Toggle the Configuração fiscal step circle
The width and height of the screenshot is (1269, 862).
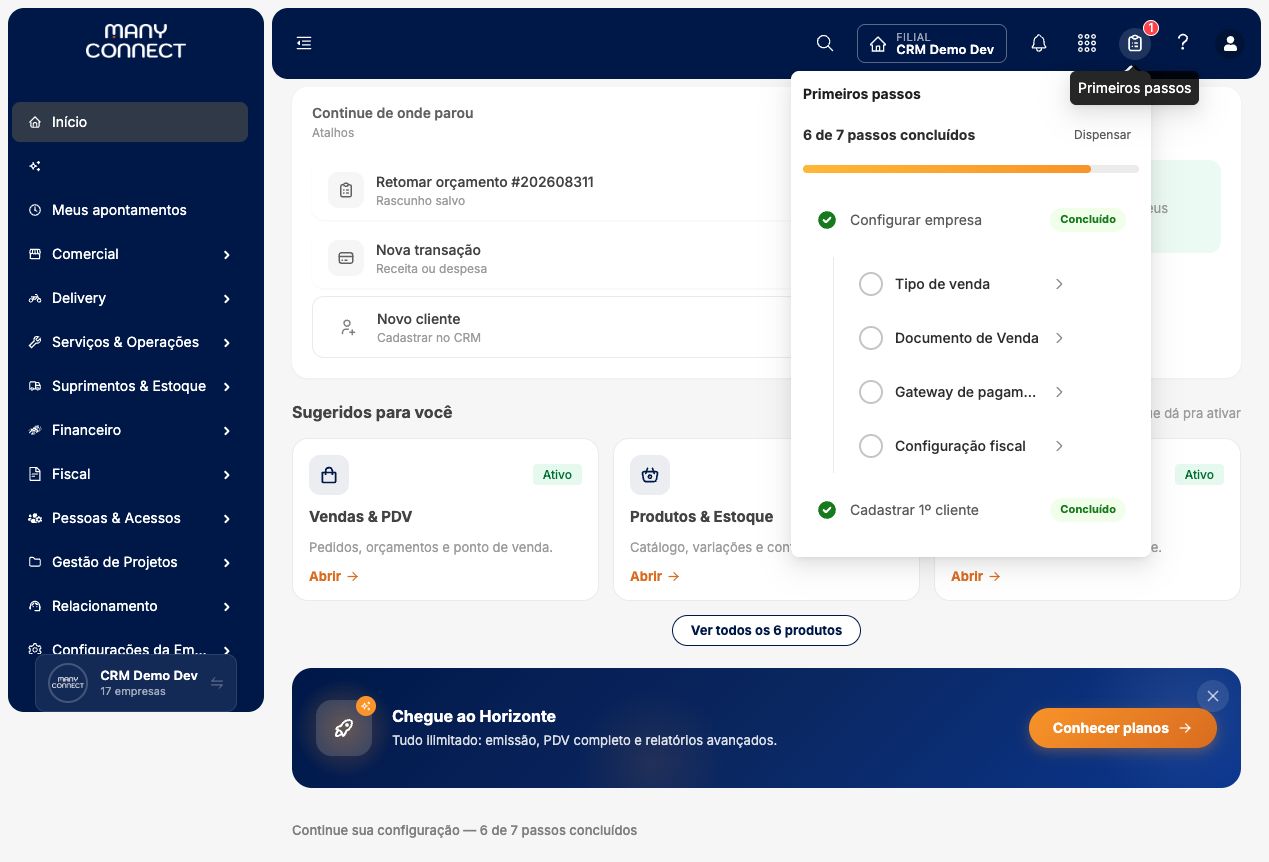(x=871, y=446)
